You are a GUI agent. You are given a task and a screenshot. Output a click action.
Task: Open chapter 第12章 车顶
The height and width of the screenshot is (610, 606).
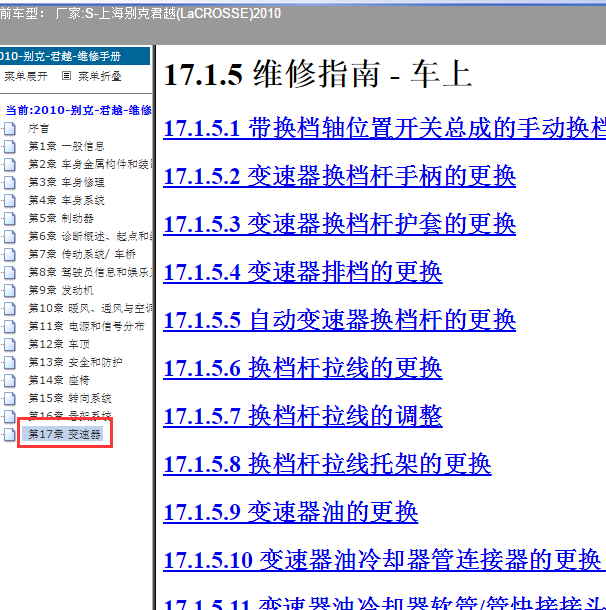[59, 344]
